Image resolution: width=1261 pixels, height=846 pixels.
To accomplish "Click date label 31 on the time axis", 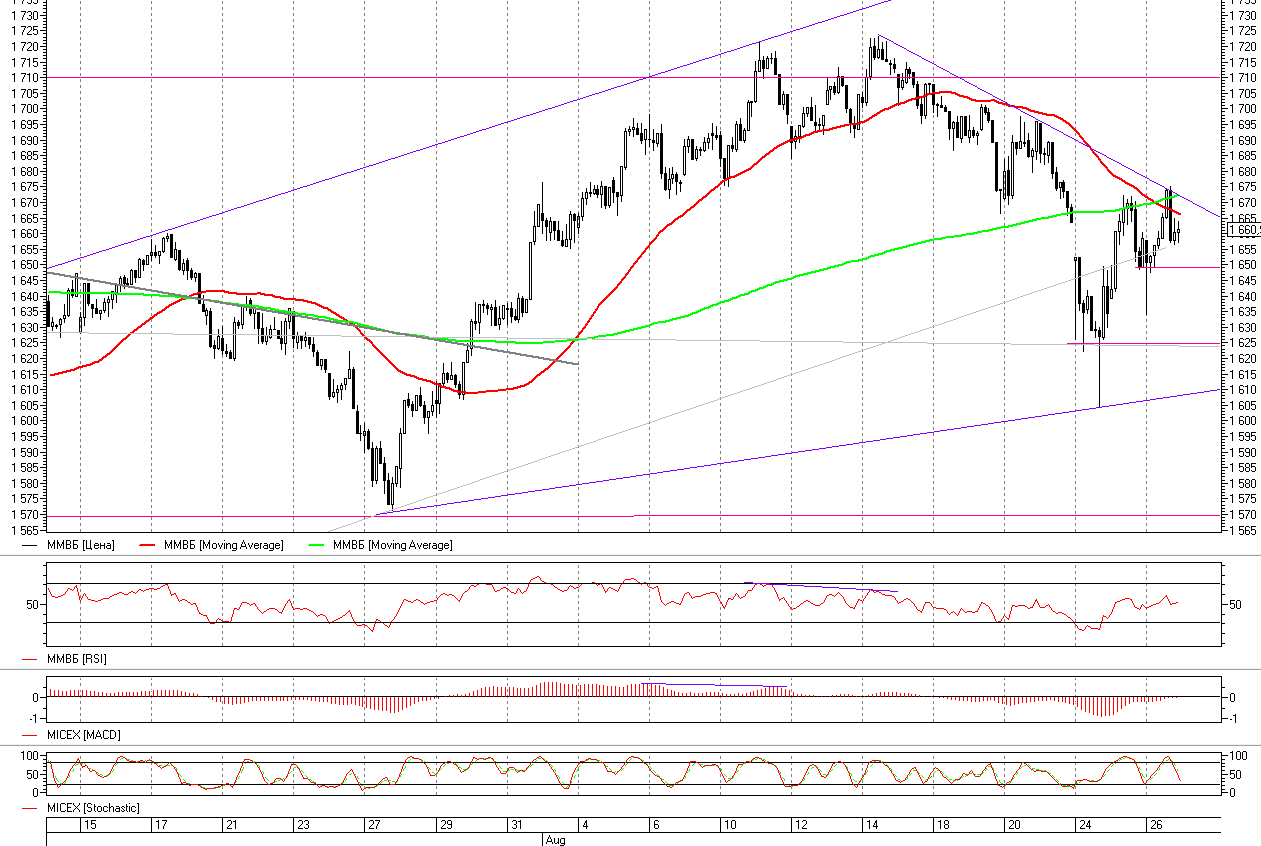I will (x=516, y=825).
